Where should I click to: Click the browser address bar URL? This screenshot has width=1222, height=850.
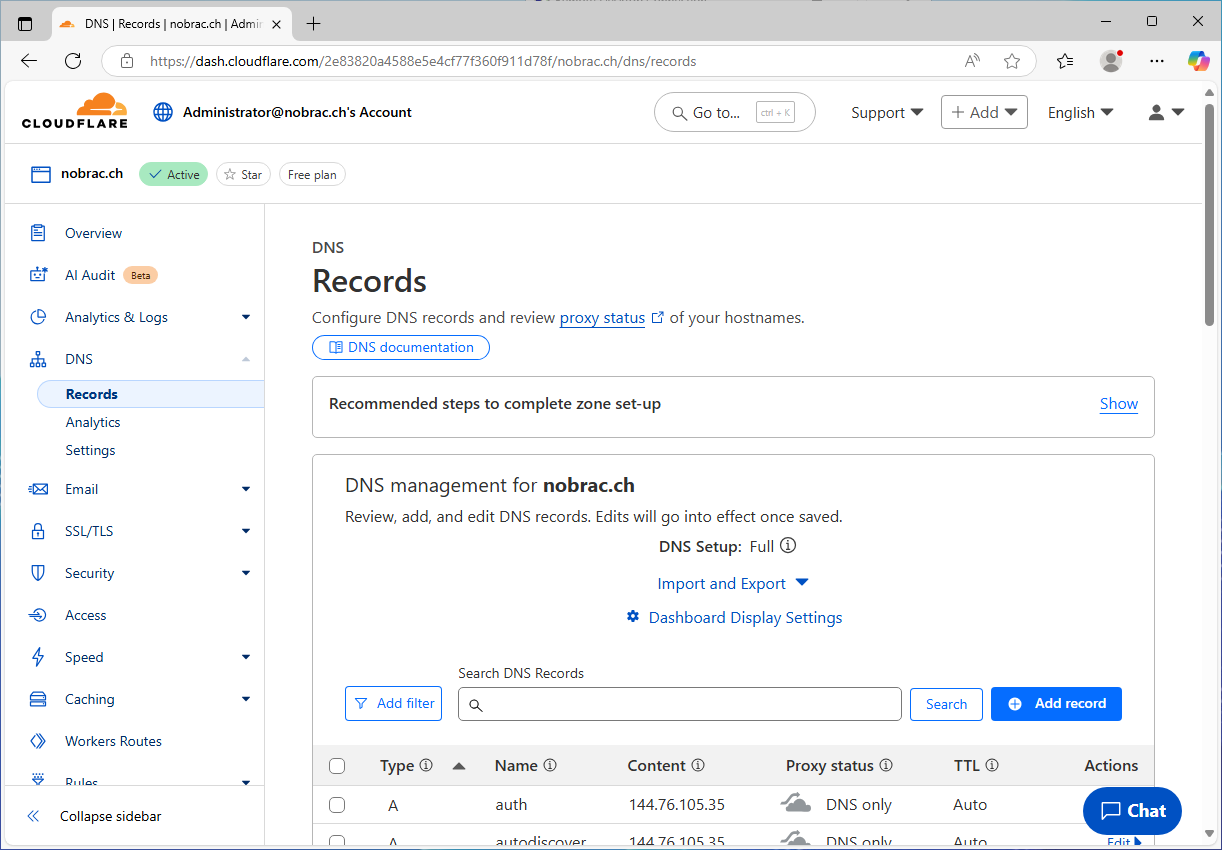(x=423, y=61)
